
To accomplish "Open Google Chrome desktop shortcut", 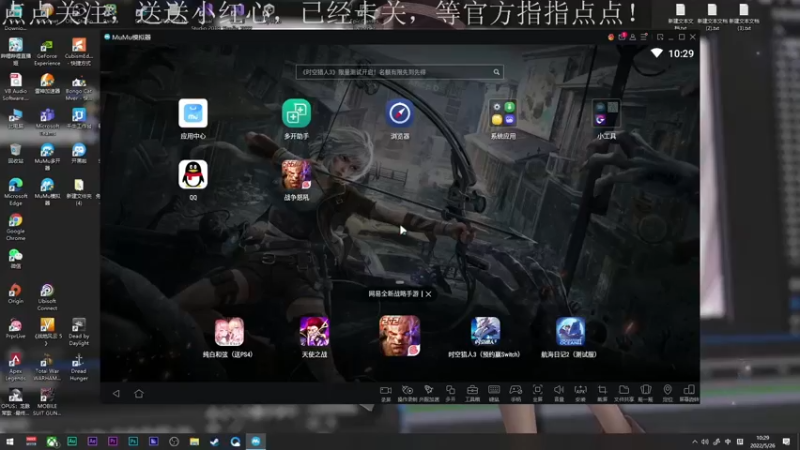I will click(15, 227).
